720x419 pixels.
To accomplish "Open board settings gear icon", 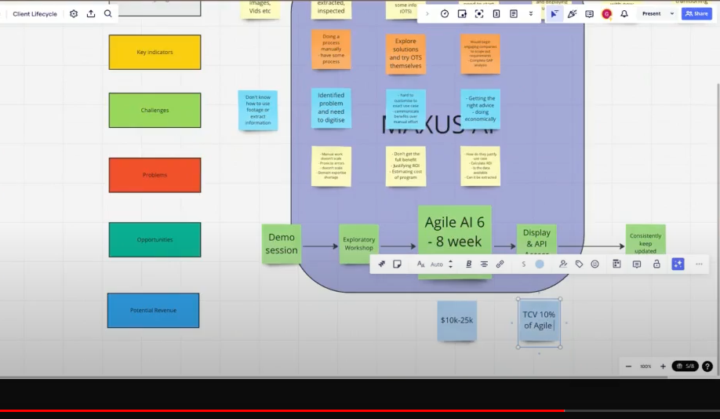I will click(x=73, y=14).
